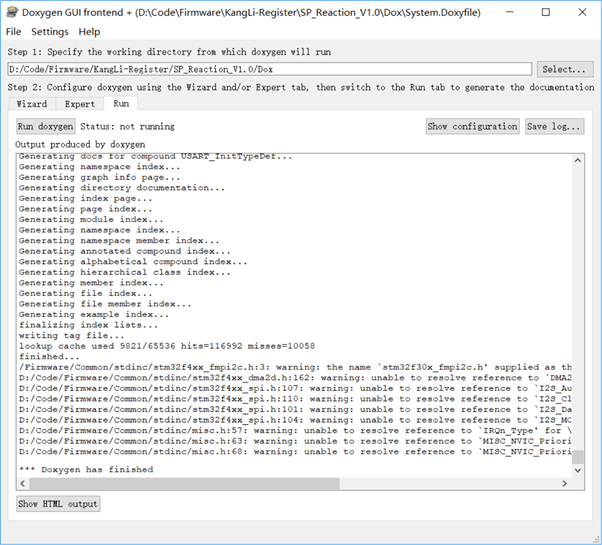Image resolution: width=602 pixels, height=545 pixels.
Task: Click the 'lookup cache used 9821/65536' line
Action: tap(167, 346)
